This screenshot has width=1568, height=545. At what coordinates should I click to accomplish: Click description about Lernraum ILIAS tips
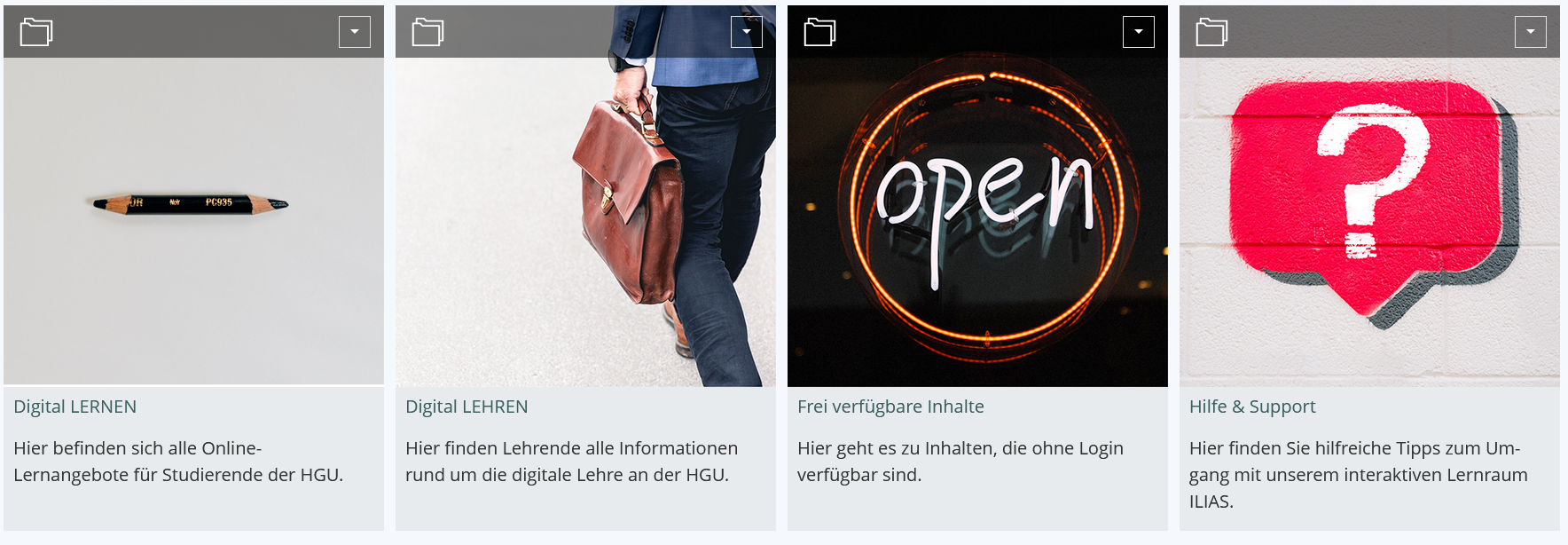point(1359,475)
